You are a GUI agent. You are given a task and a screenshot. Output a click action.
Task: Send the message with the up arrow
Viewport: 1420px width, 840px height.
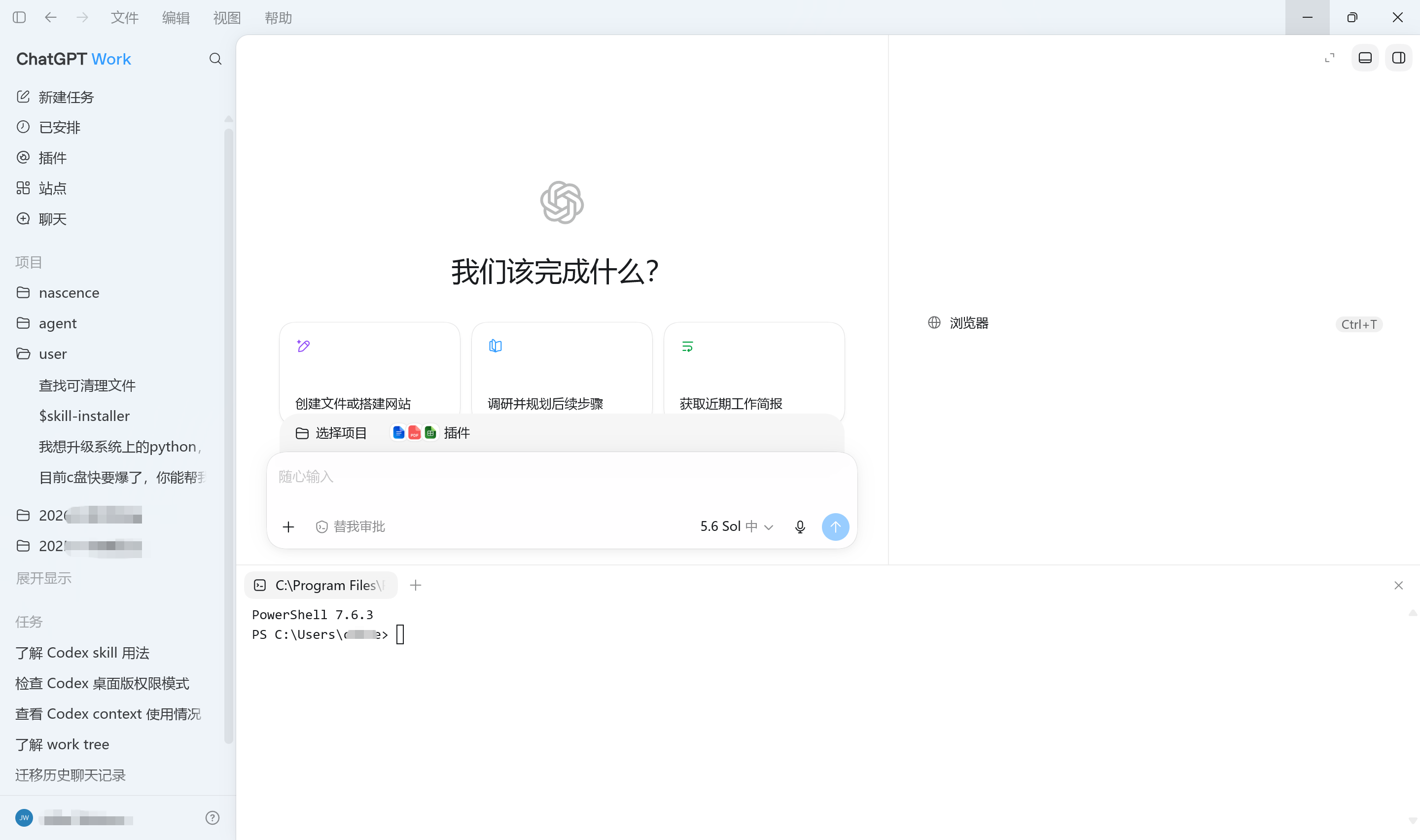click(835, 527)
